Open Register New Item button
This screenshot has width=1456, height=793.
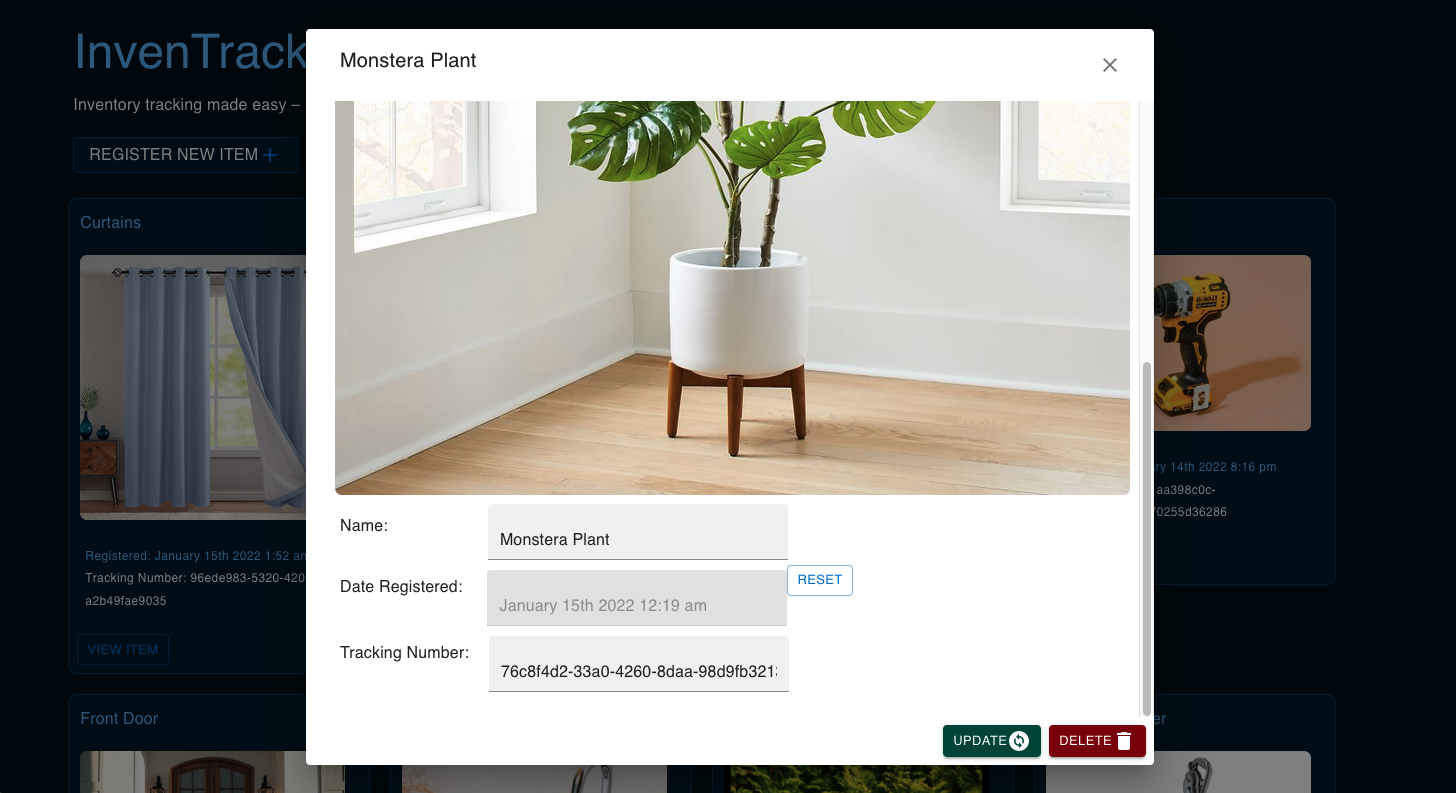pyautogui.click(x=185, y=155)
